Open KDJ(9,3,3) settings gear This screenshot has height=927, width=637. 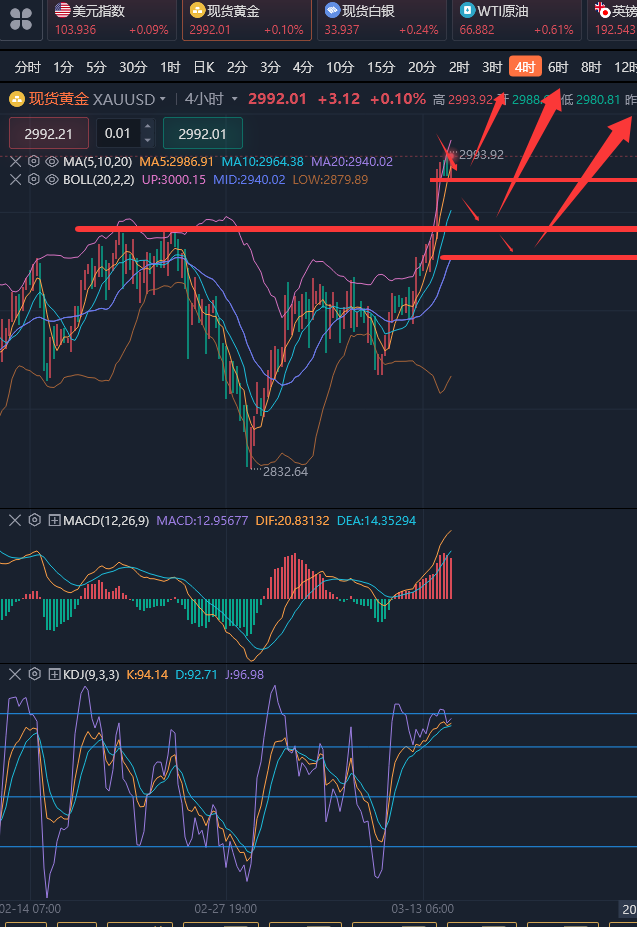click(x=35, y=674)
